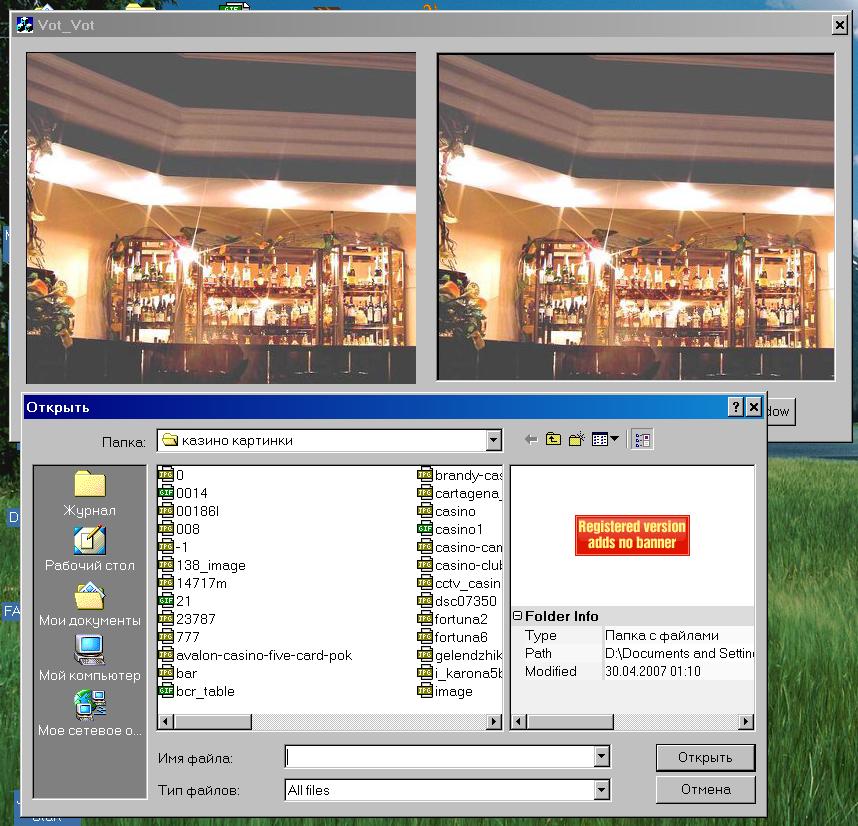Select the avalon-casino-five-card-pok file

pyautogui.click(x=263, y=656)
